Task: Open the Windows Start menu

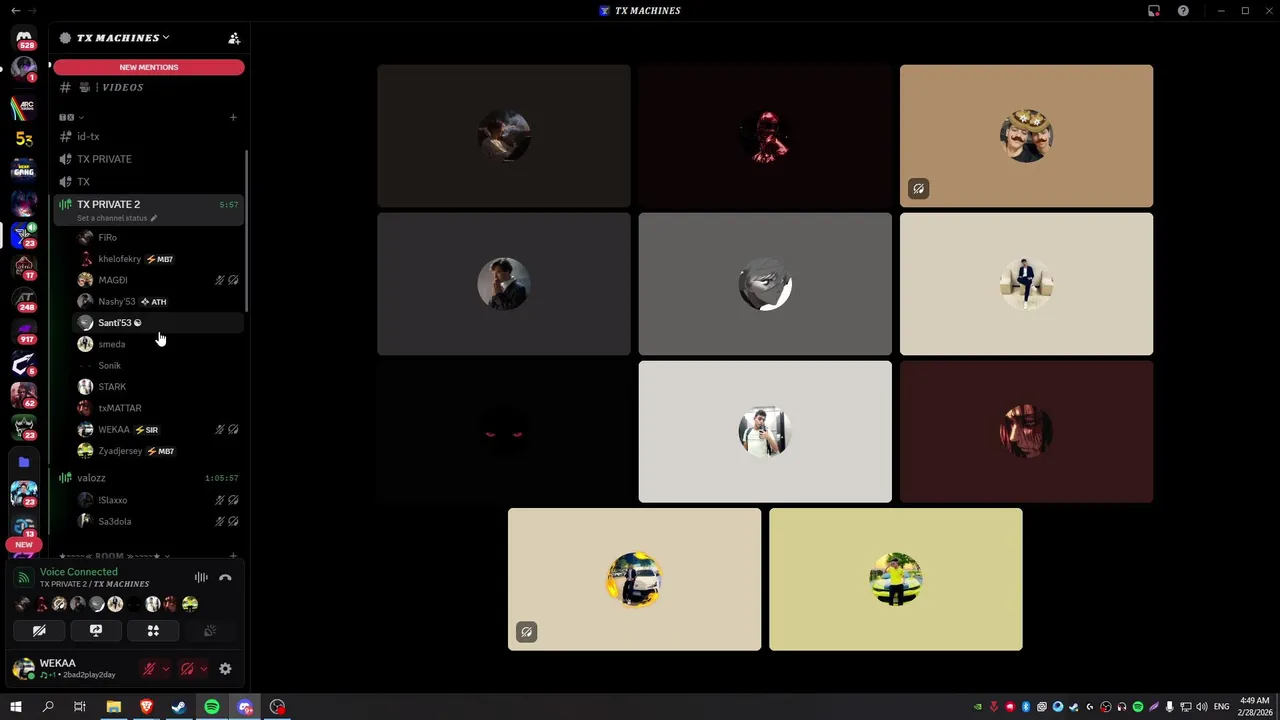Action: pyautogui.click(x=15, y=707)
